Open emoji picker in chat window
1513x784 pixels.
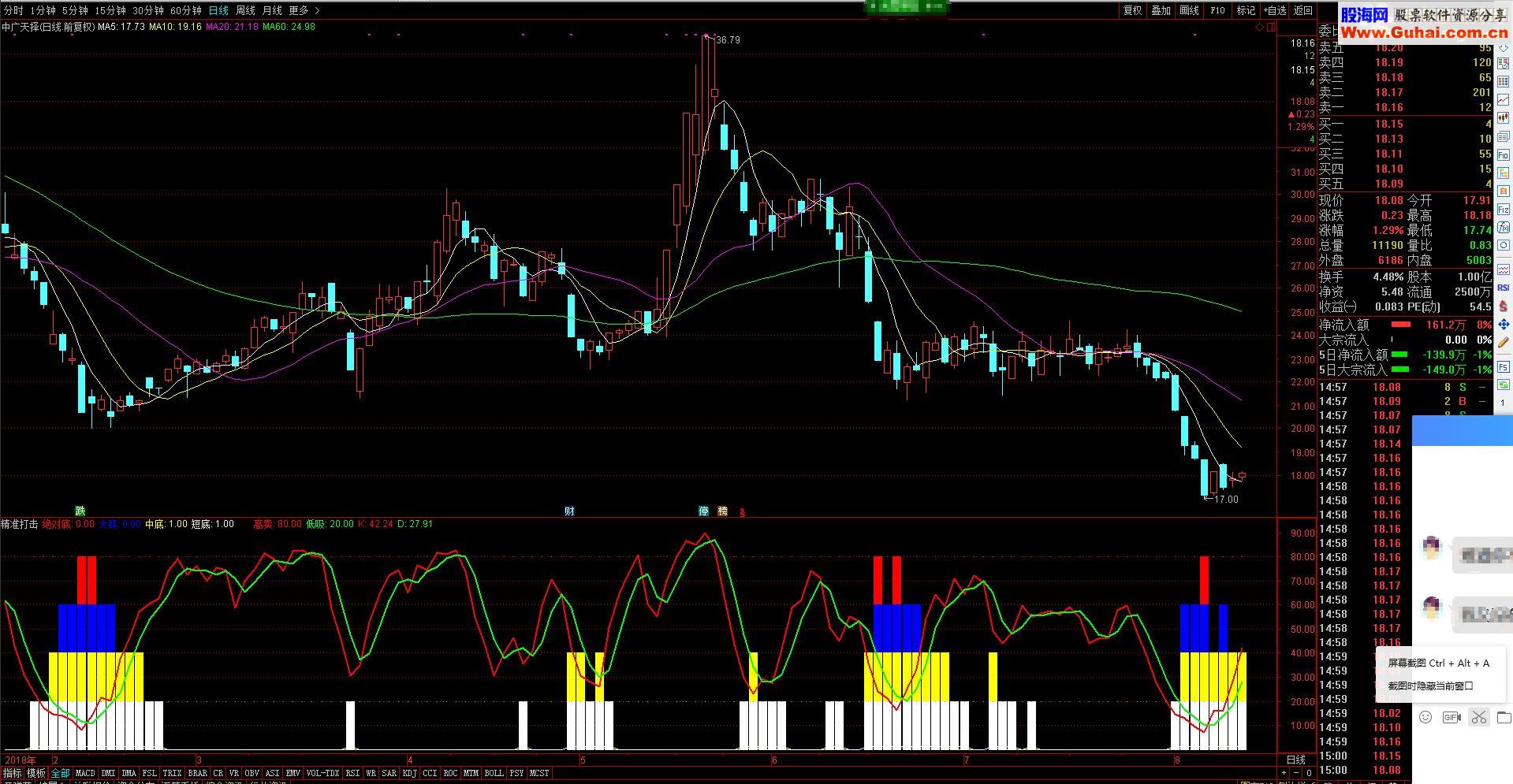[x=1425, y=717]
